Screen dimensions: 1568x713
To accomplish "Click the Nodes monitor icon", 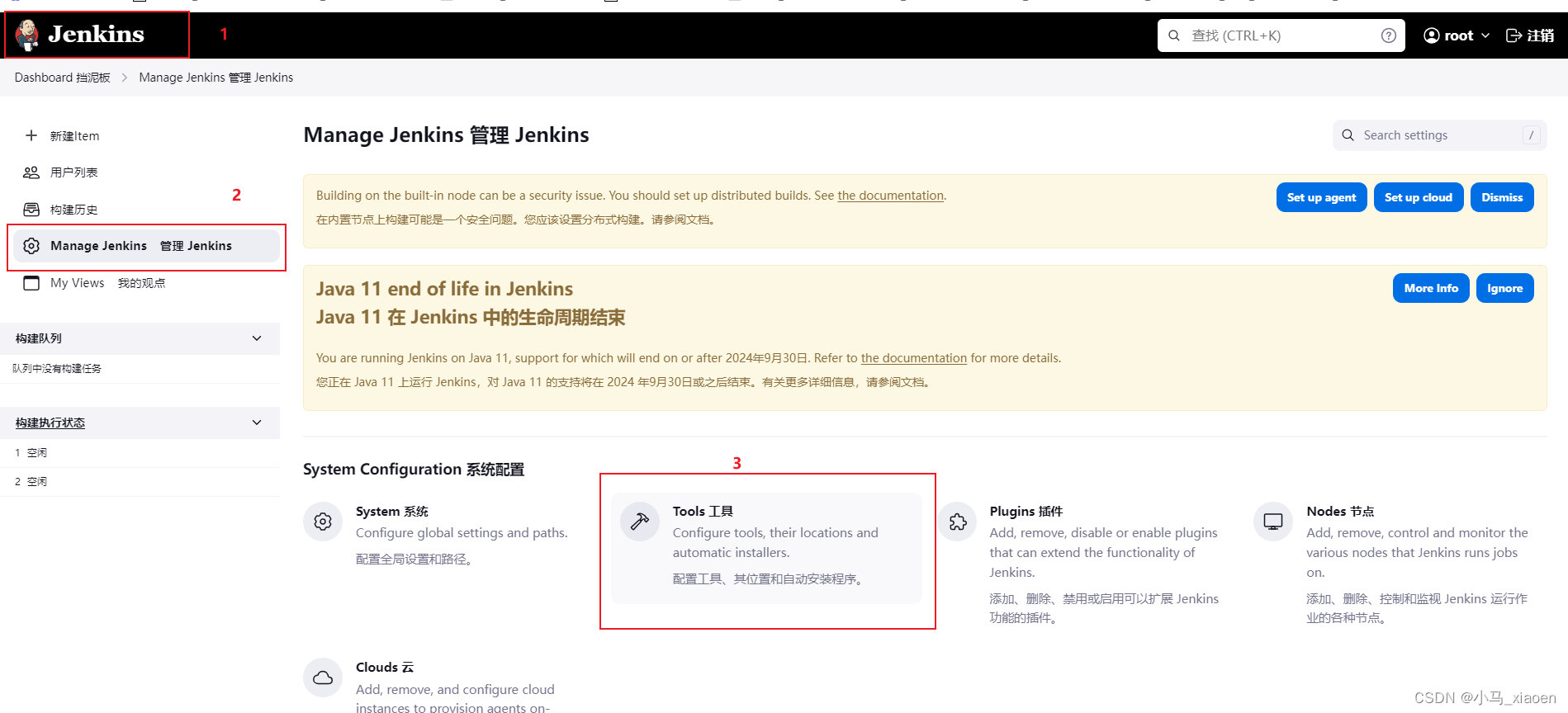I will tap(1273, 522).
